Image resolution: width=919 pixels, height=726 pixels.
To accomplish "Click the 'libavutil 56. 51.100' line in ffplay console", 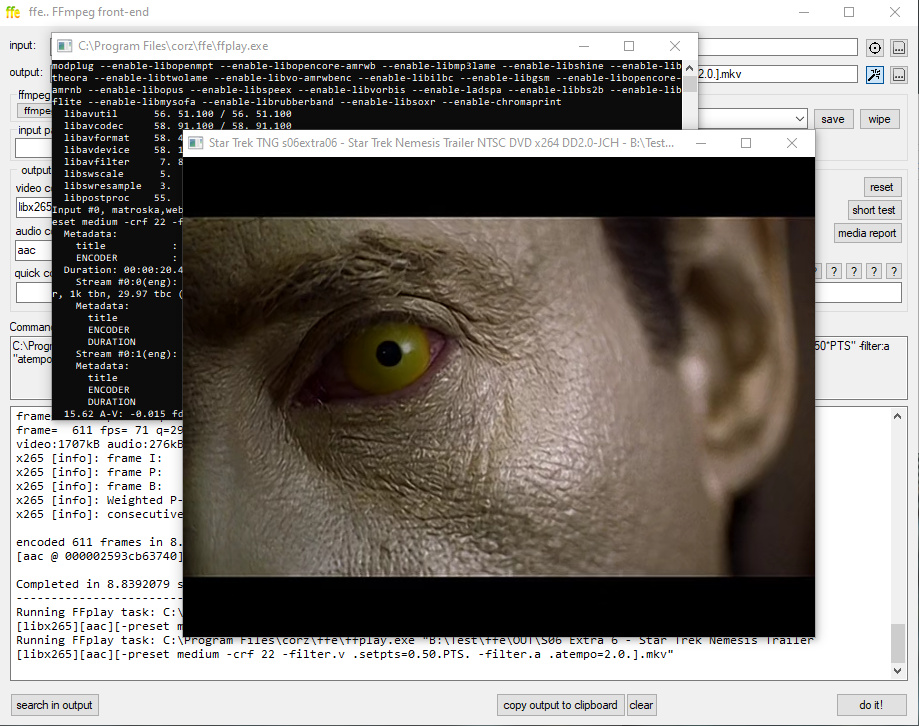I will (x=178, y=114).
